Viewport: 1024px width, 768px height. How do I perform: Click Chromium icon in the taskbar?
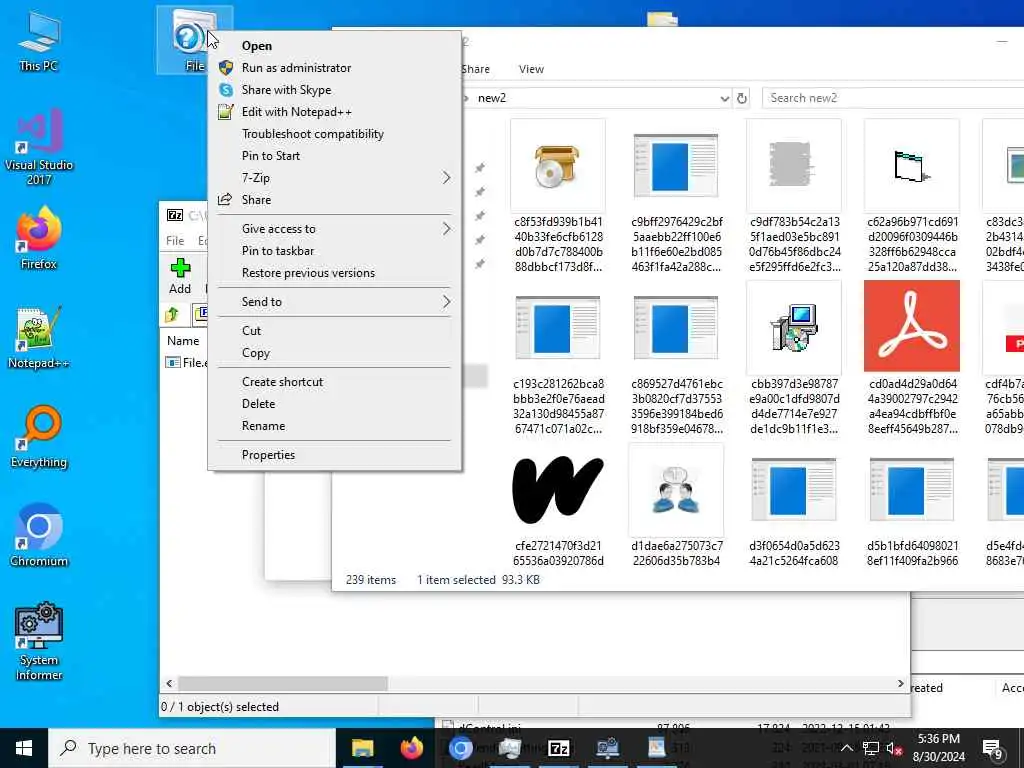click(460, 748)
